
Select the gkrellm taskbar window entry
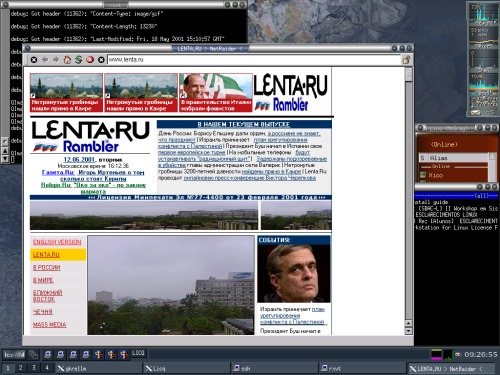(x=99, y=368)
